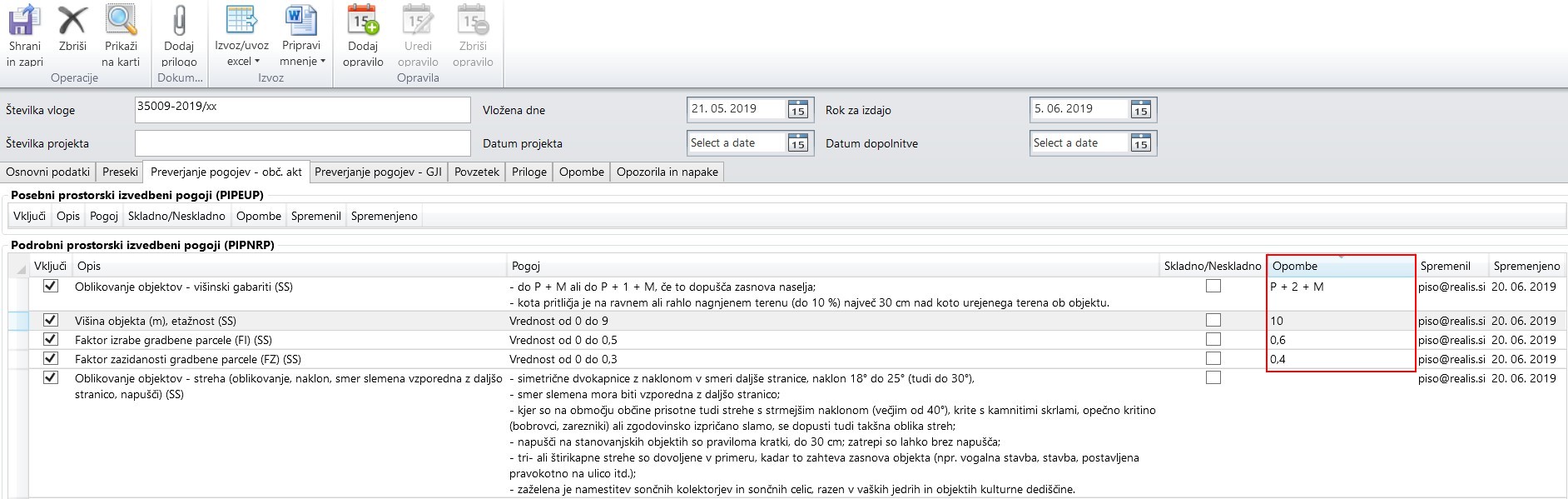The image size is (1568, 499).
Task: Check Skladno/Neskladno for Faktor izrabe row
Action: point(1213,339)
